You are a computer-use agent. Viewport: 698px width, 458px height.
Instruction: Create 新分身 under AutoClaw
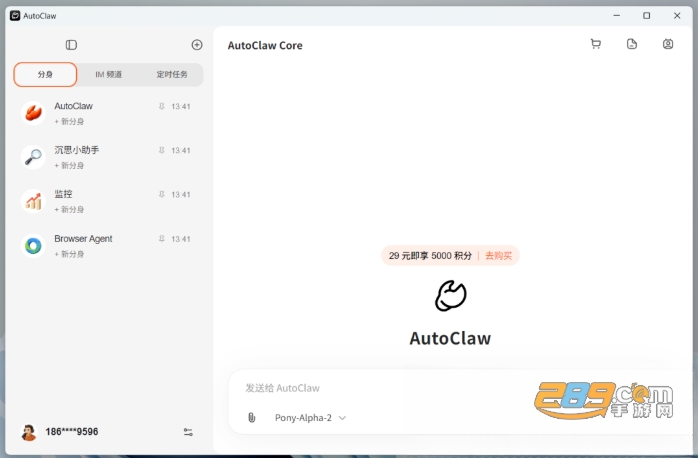pyautogui.click(x=69, y=122)
